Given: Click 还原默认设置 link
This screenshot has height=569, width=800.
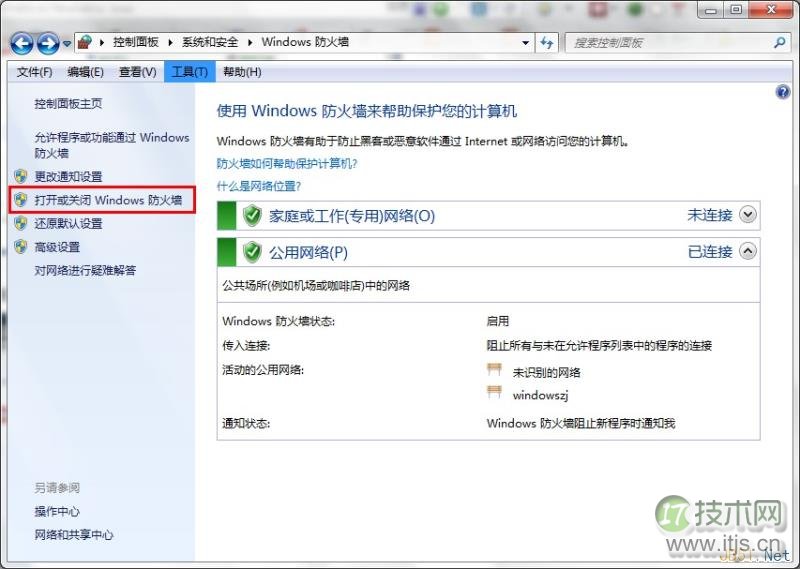Looking at the screenshot, I should (x=68, y=224).
